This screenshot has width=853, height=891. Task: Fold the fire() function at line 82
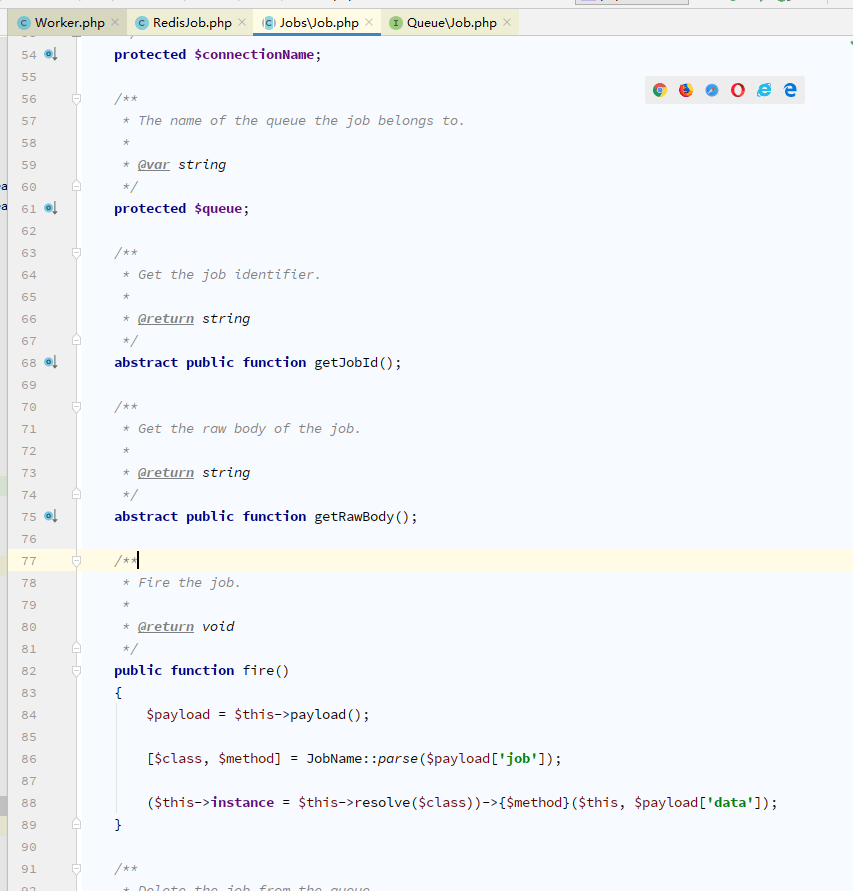77,671
